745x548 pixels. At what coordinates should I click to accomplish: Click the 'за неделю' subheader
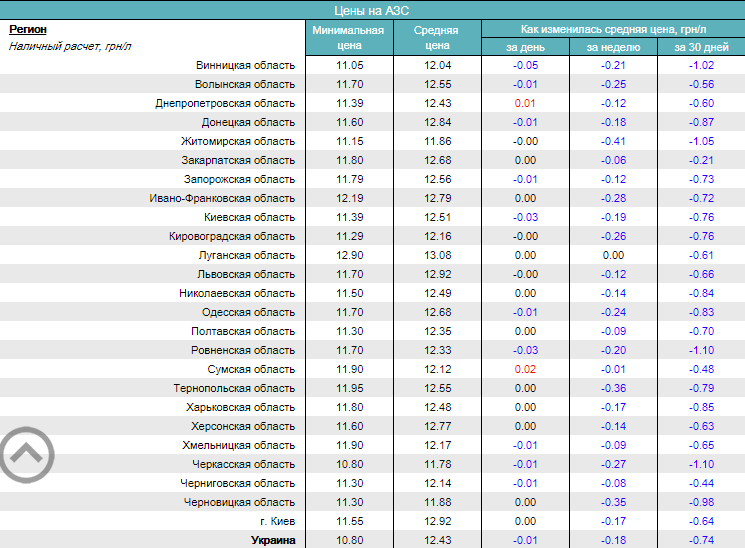(613, 47)
